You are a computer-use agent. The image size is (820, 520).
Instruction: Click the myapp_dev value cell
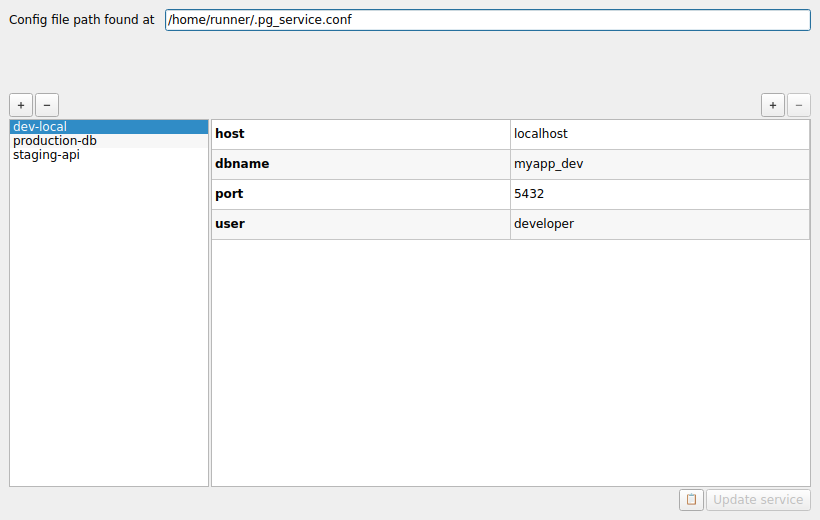click(x=659, y=164)
